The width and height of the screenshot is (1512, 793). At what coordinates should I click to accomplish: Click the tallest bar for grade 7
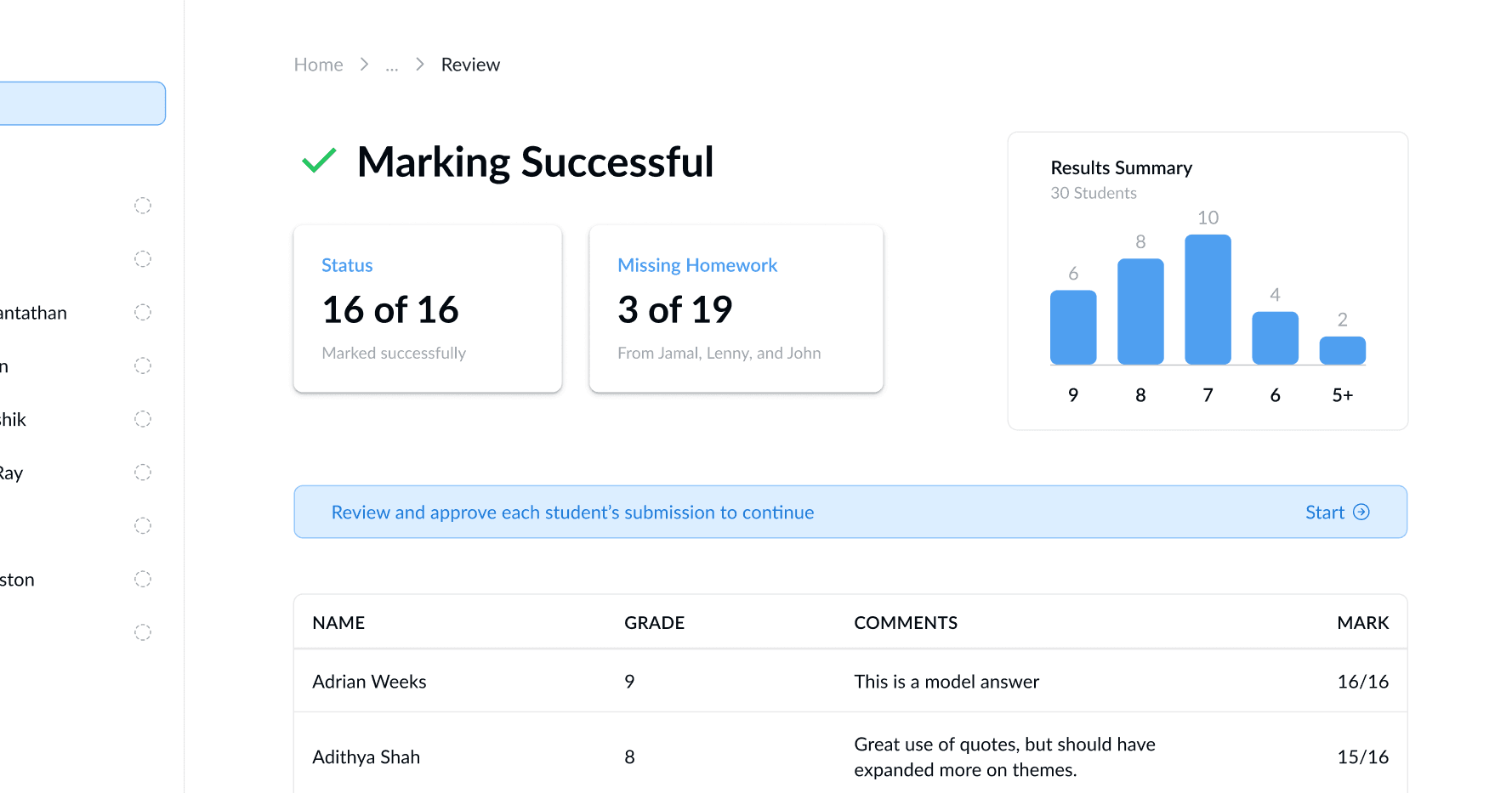coord(1208,299)
